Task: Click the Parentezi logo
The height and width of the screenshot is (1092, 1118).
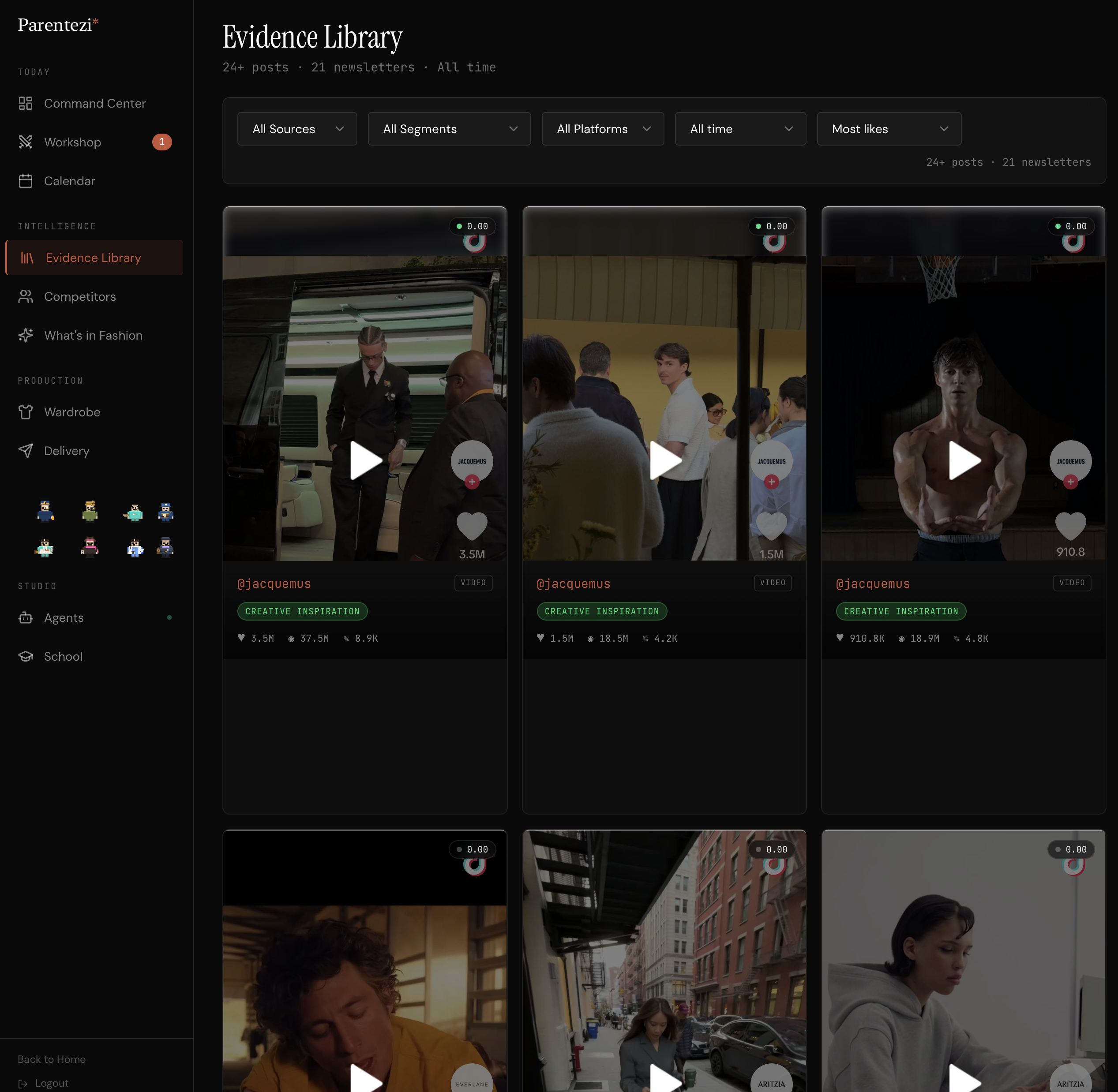Action: click(x=58, y=25)
